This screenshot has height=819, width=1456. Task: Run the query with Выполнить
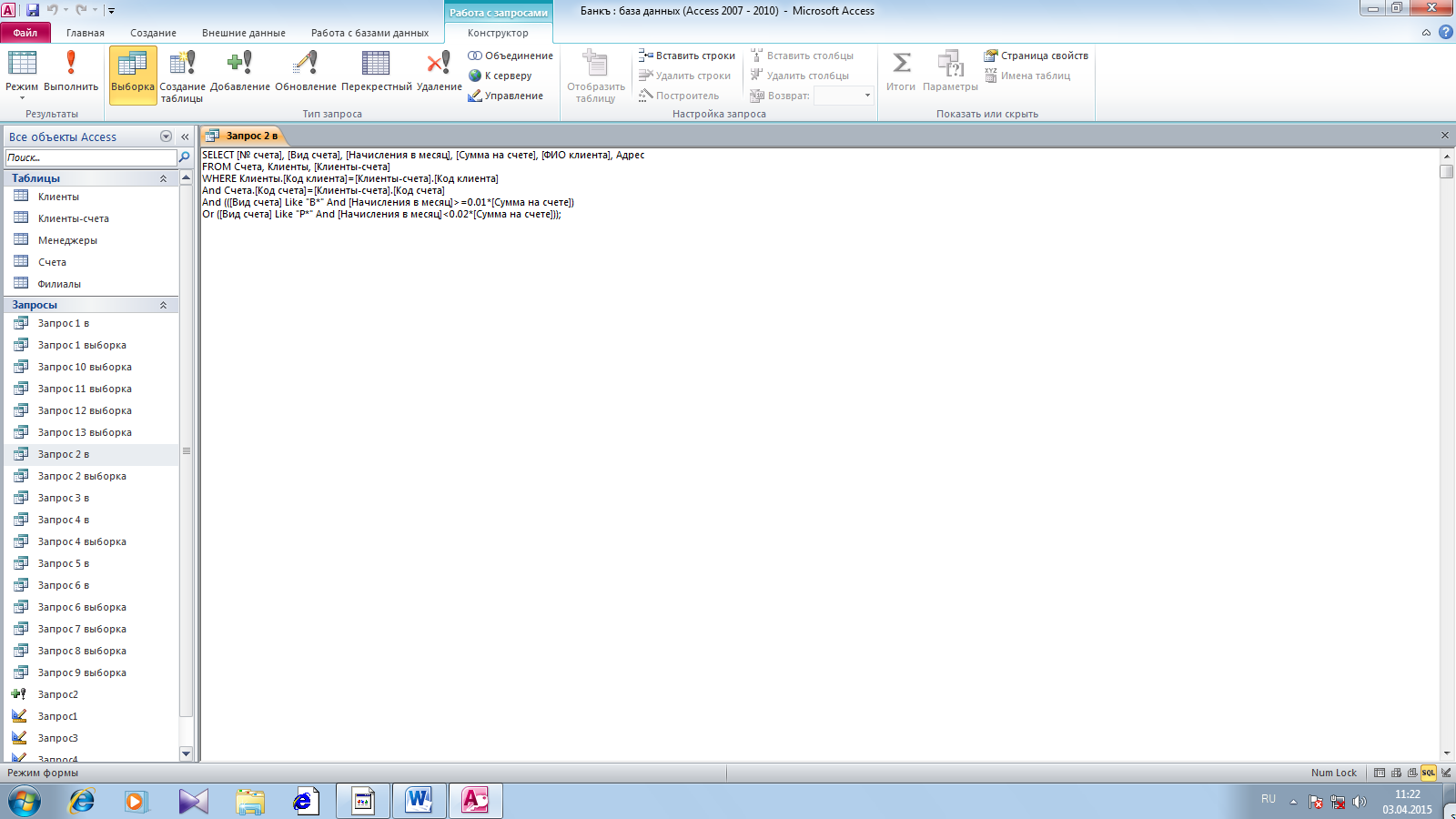coord(71,73)
